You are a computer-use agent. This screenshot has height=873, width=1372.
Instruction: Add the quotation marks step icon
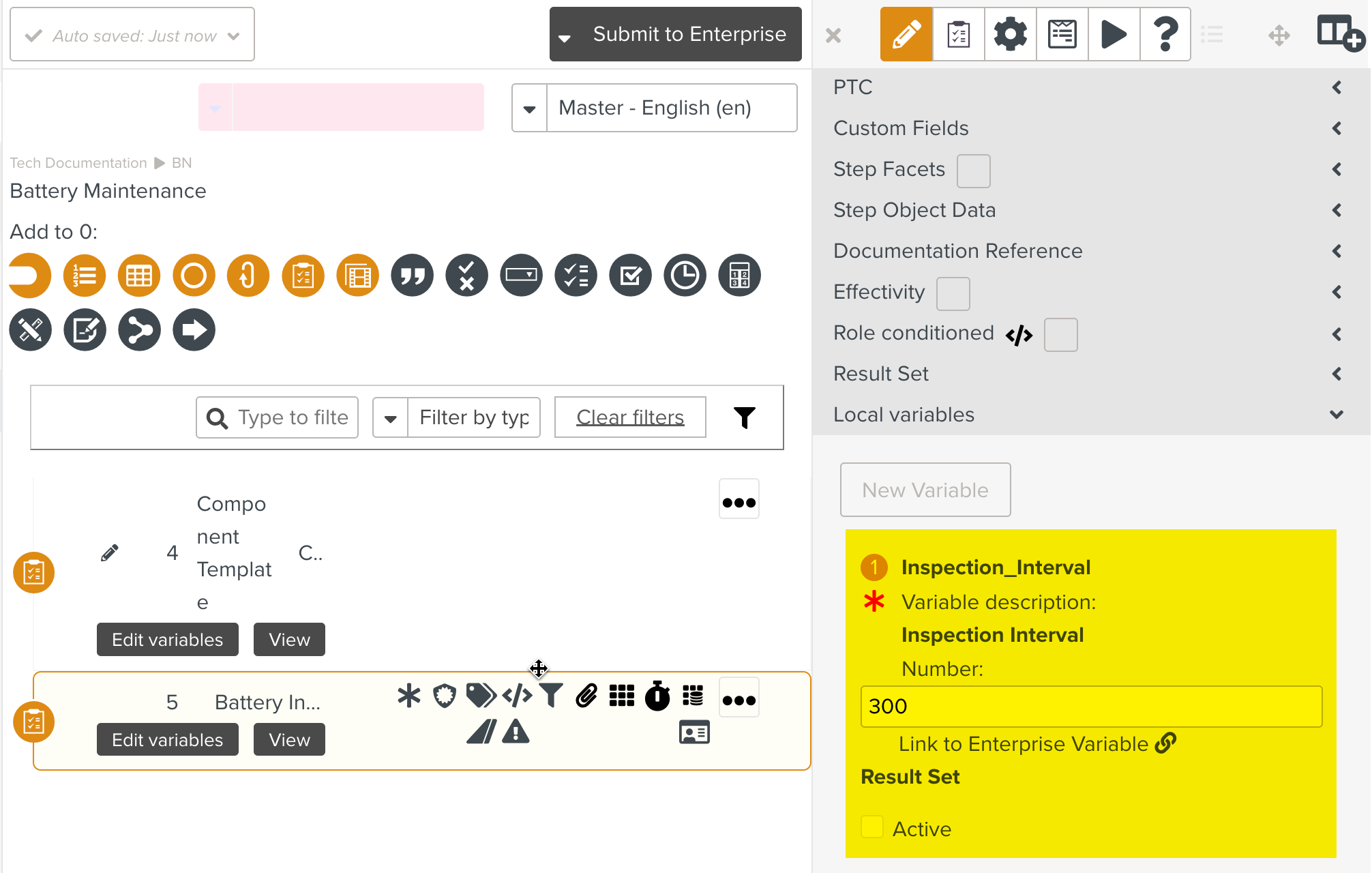(412, 276)
